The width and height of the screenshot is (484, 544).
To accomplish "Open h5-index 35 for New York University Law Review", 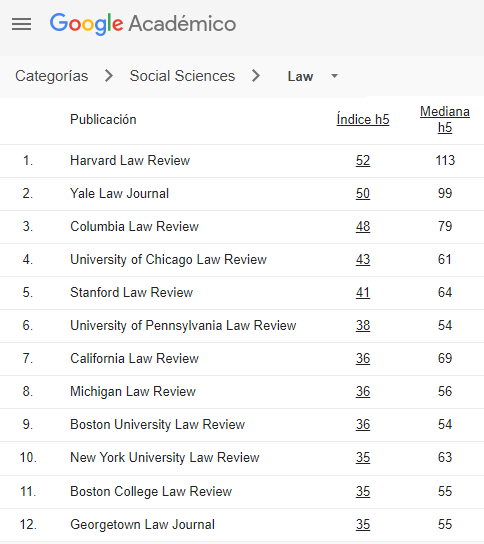I will [363, 457].
